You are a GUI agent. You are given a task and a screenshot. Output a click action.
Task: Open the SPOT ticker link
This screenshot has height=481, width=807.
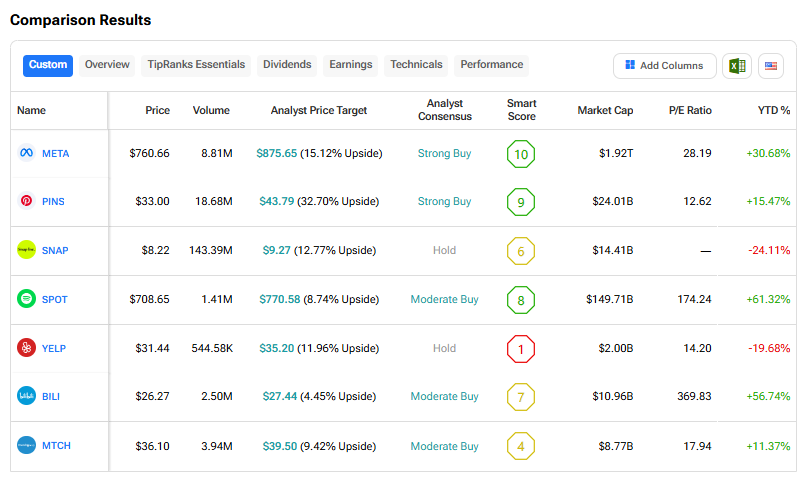coord(55,299)
